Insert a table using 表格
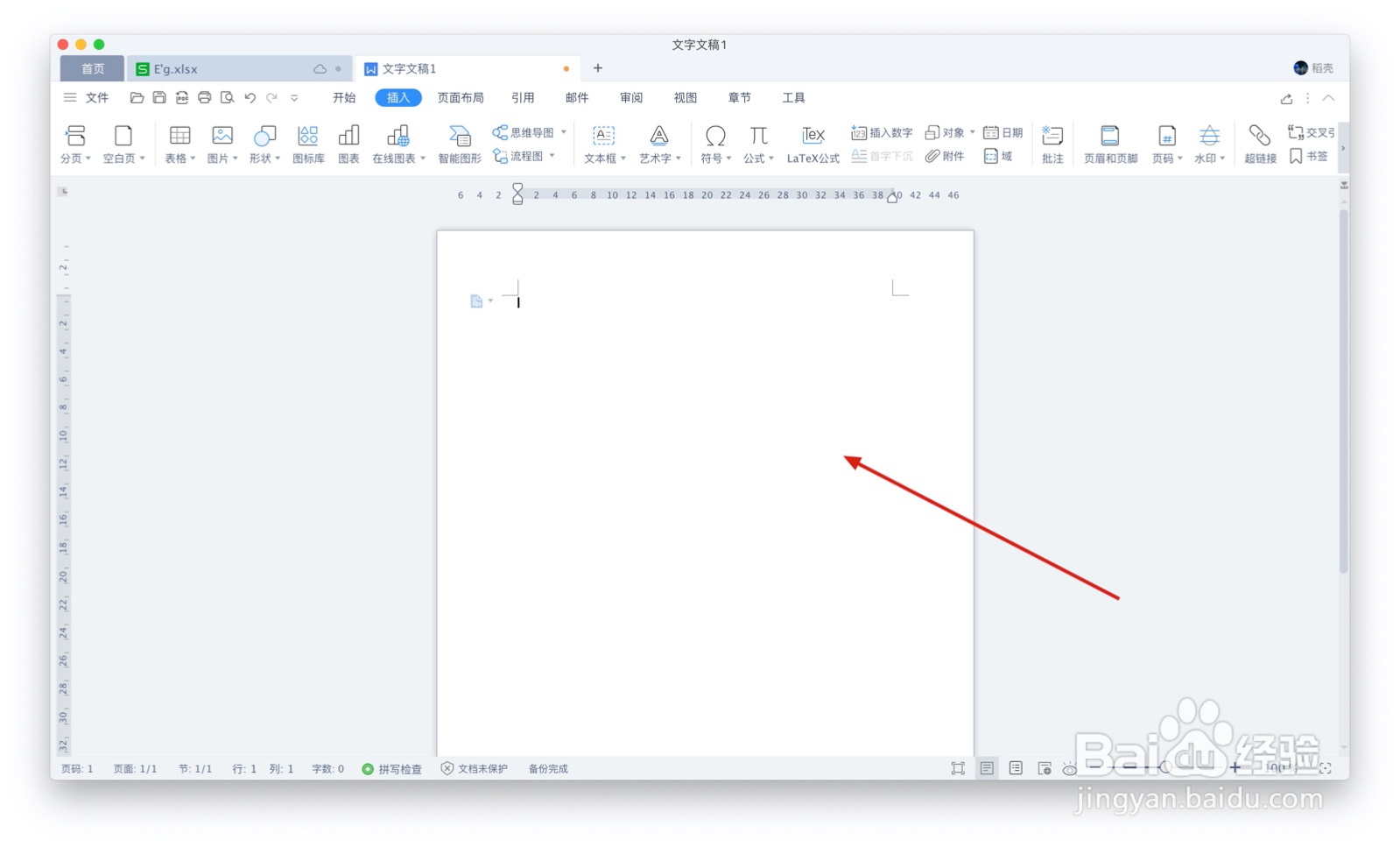The image size is (1400, 847). click(x=179, y=145)
